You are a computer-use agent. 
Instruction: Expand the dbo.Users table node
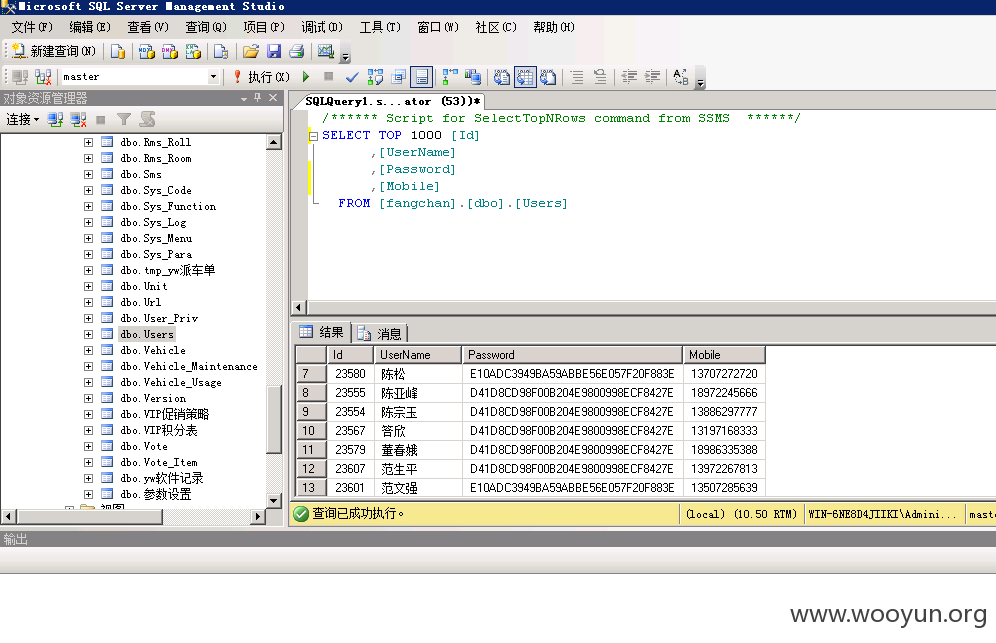click(88, 334)
